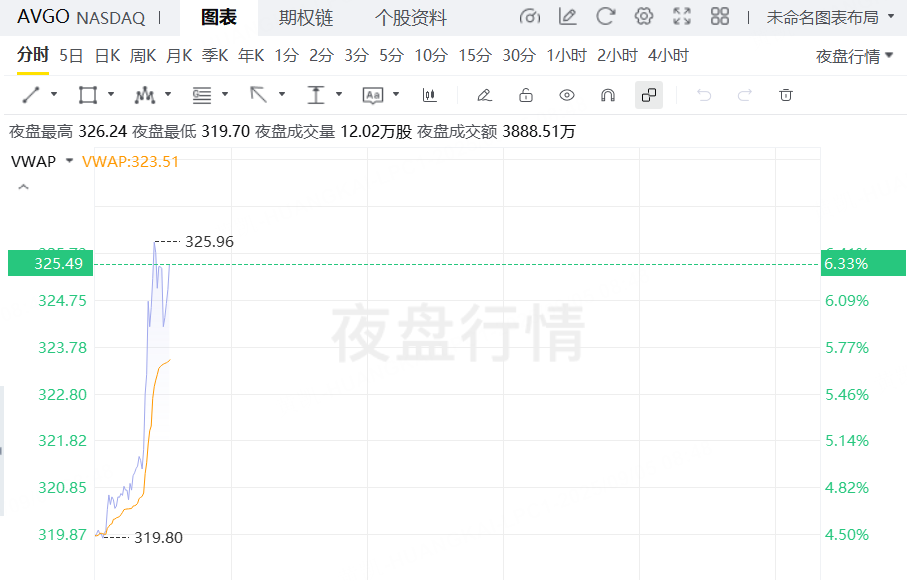Click the 325.49 current price label

(51, 264)
